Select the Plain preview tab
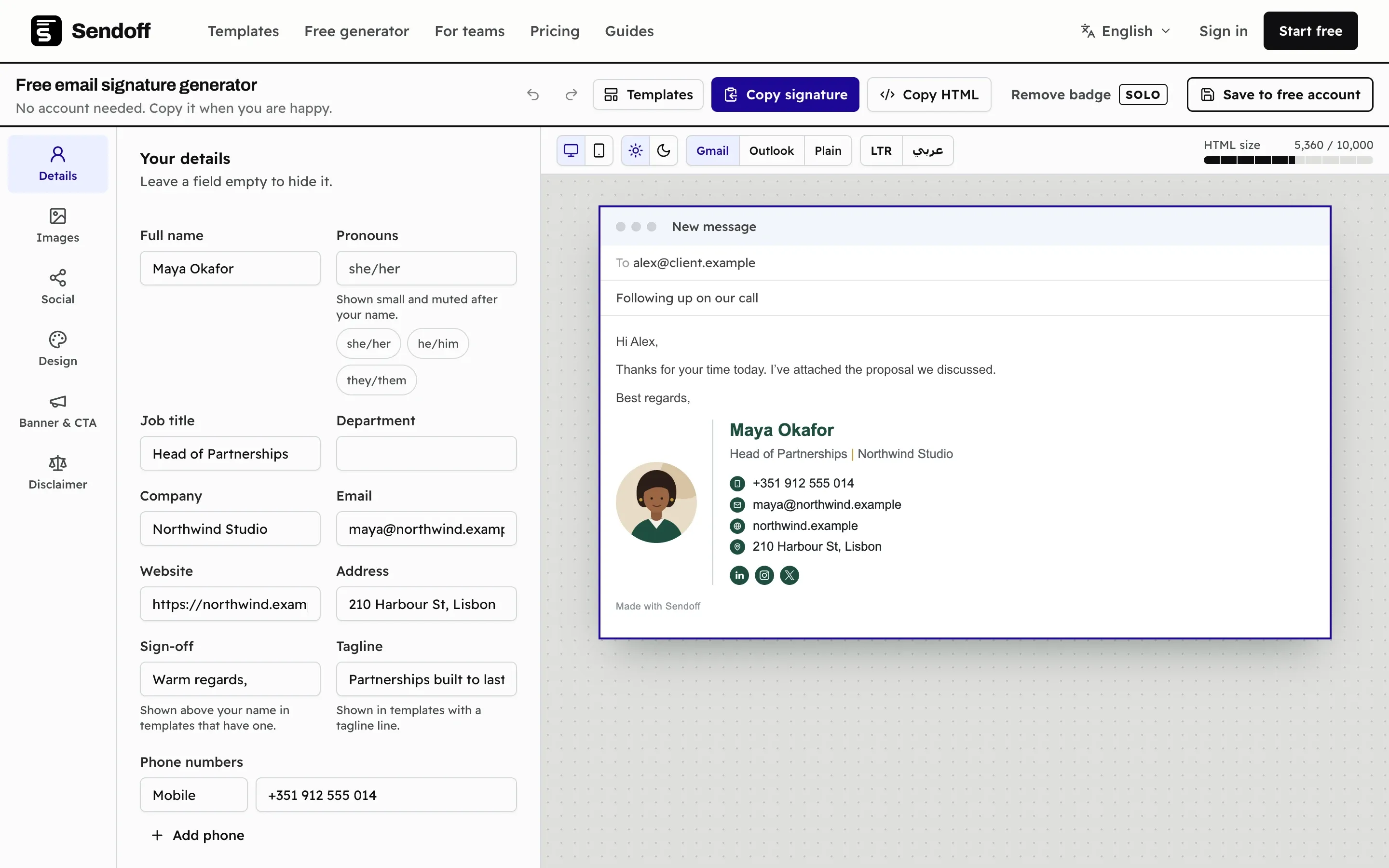 coord(828,150)
